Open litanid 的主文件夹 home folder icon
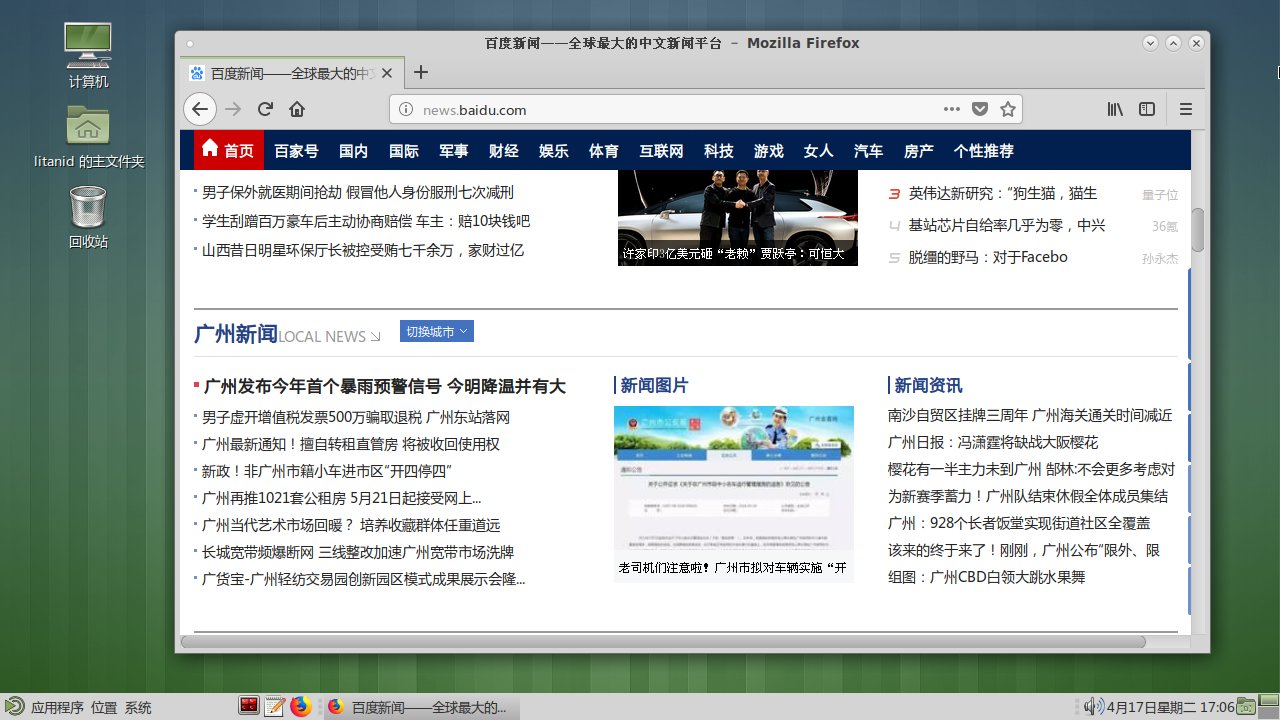The image size is (1280, 720). click(88, 137)
